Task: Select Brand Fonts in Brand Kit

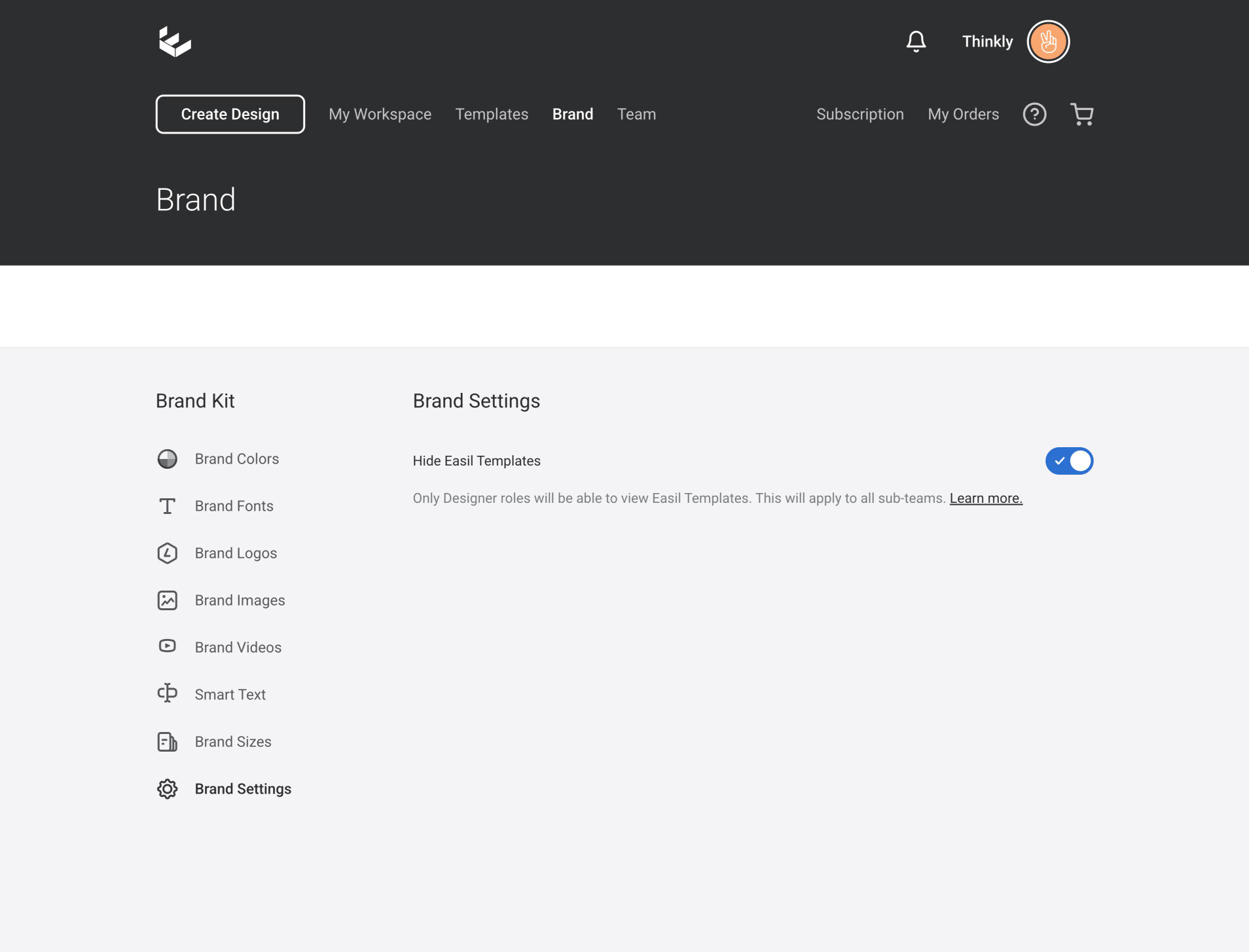Action: tap(234, 506)
